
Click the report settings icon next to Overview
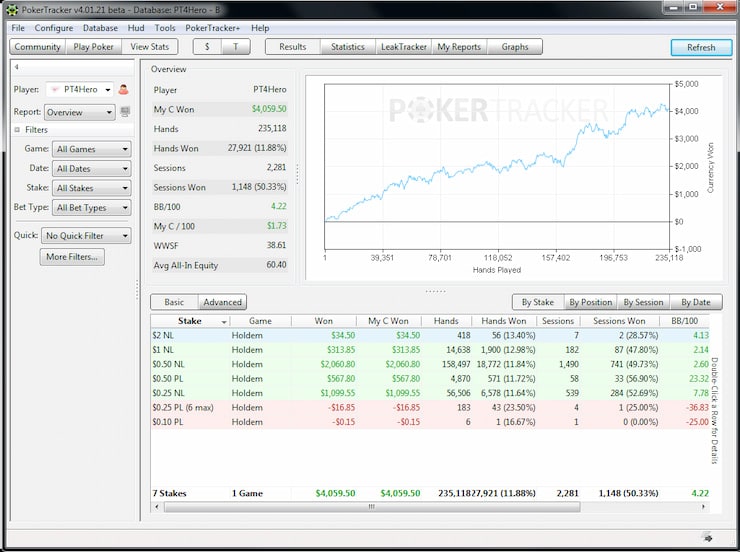(x=125, y=112)
